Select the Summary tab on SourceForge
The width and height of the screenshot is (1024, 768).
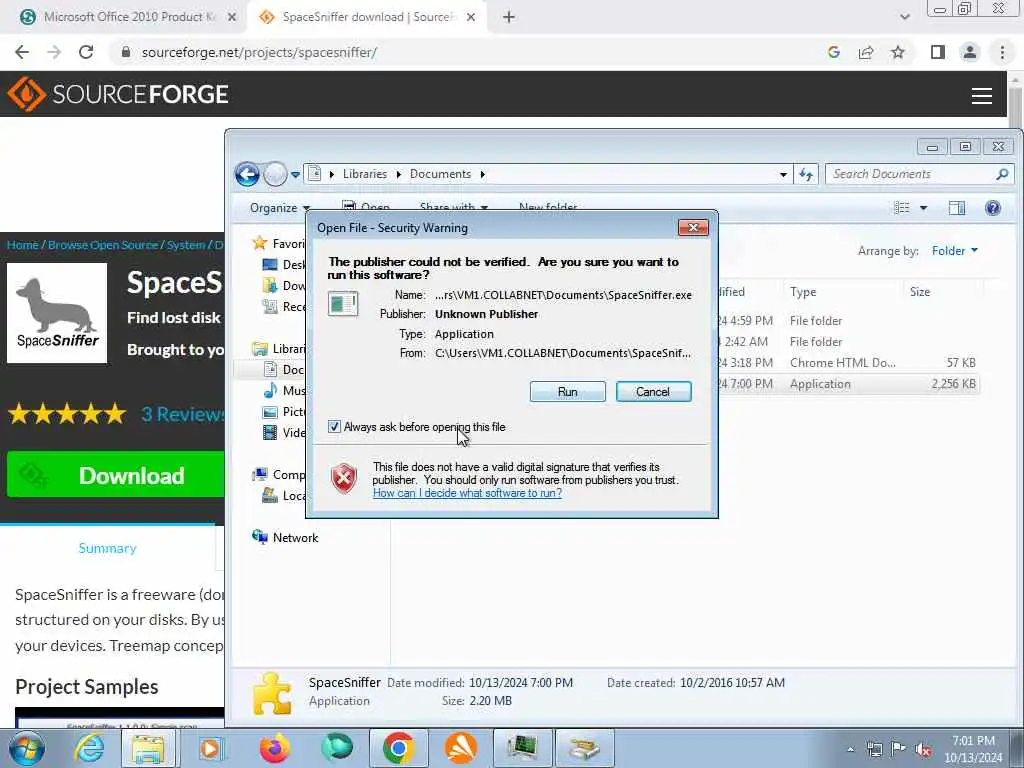(x=107, y=549)
